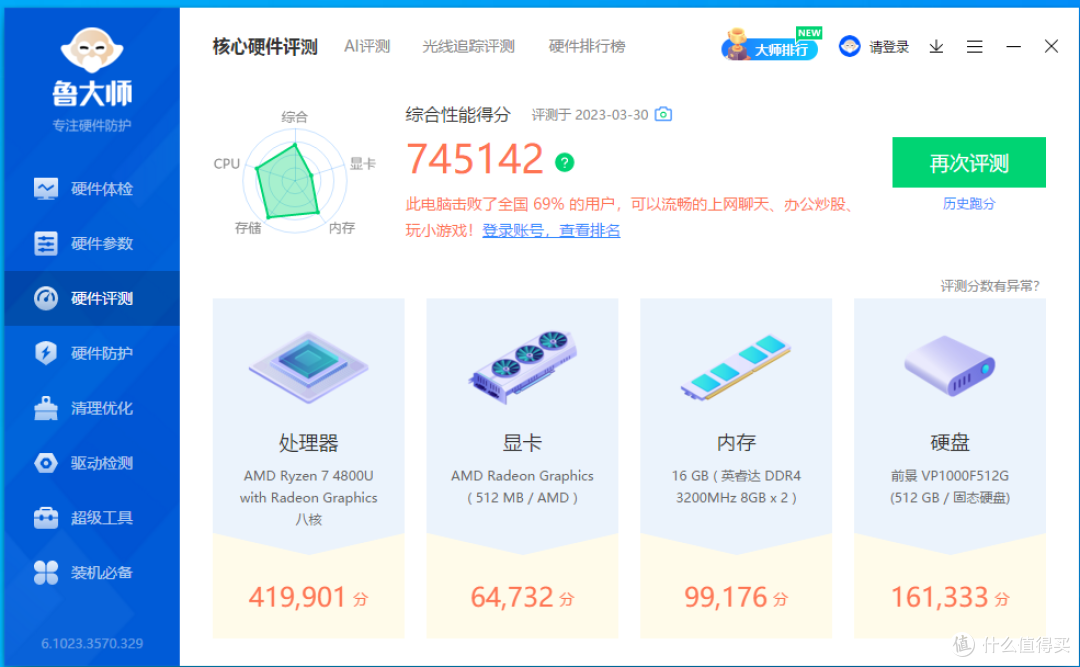Viewport: 1080px width, 667px height.
Task: Click the 评测于 2023-03-30 date text
Action: click(590, 114)
